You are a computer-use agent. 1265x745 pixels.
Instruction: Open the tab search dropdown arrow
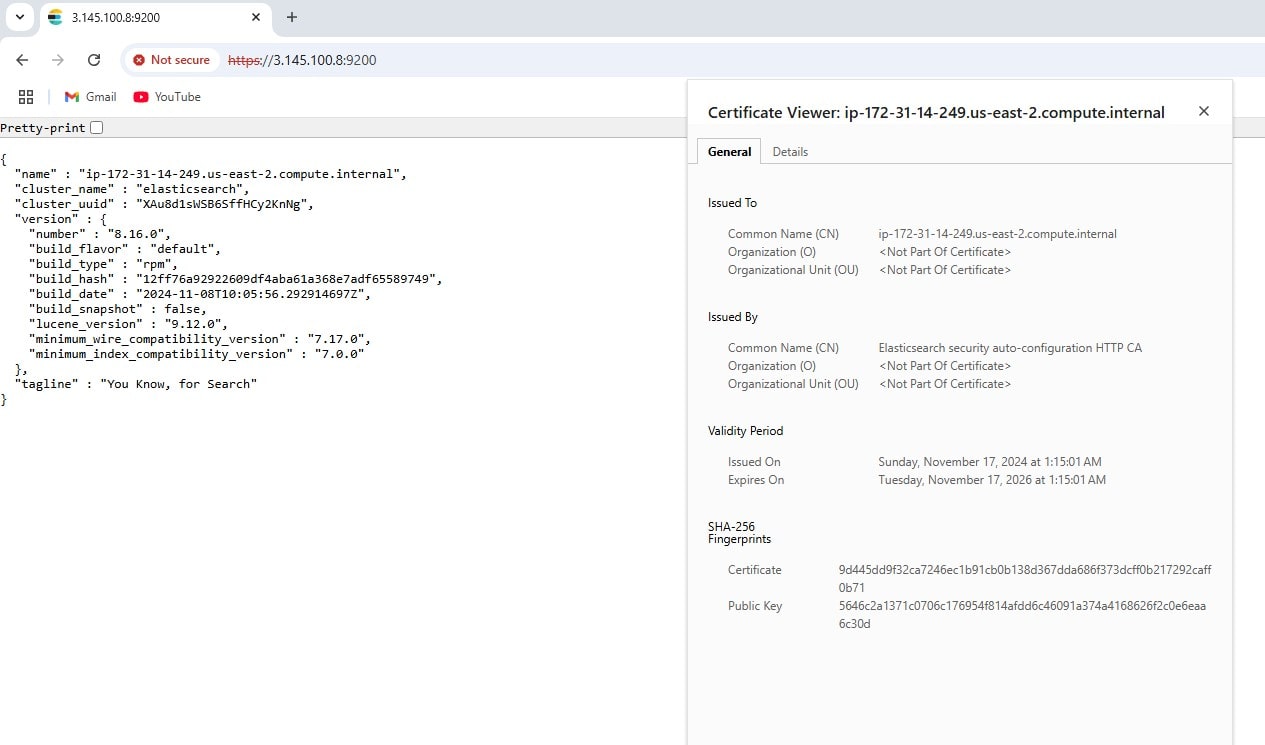19,17
